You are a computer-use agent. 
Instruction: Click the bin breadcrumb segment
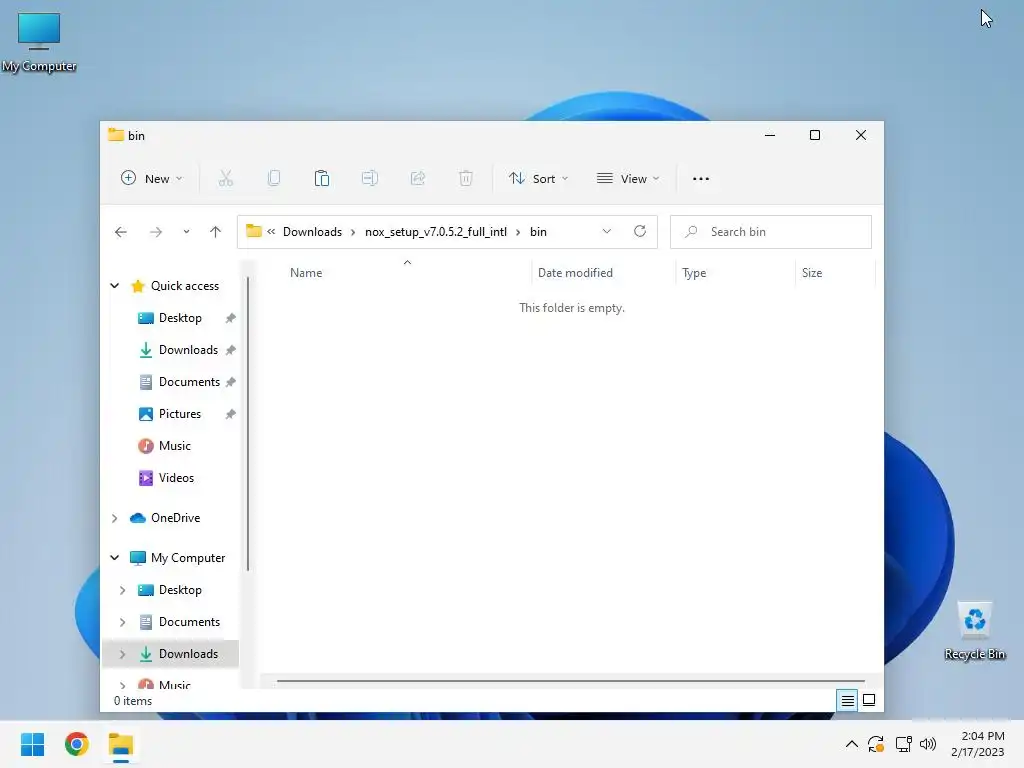(x=538, y=232)
